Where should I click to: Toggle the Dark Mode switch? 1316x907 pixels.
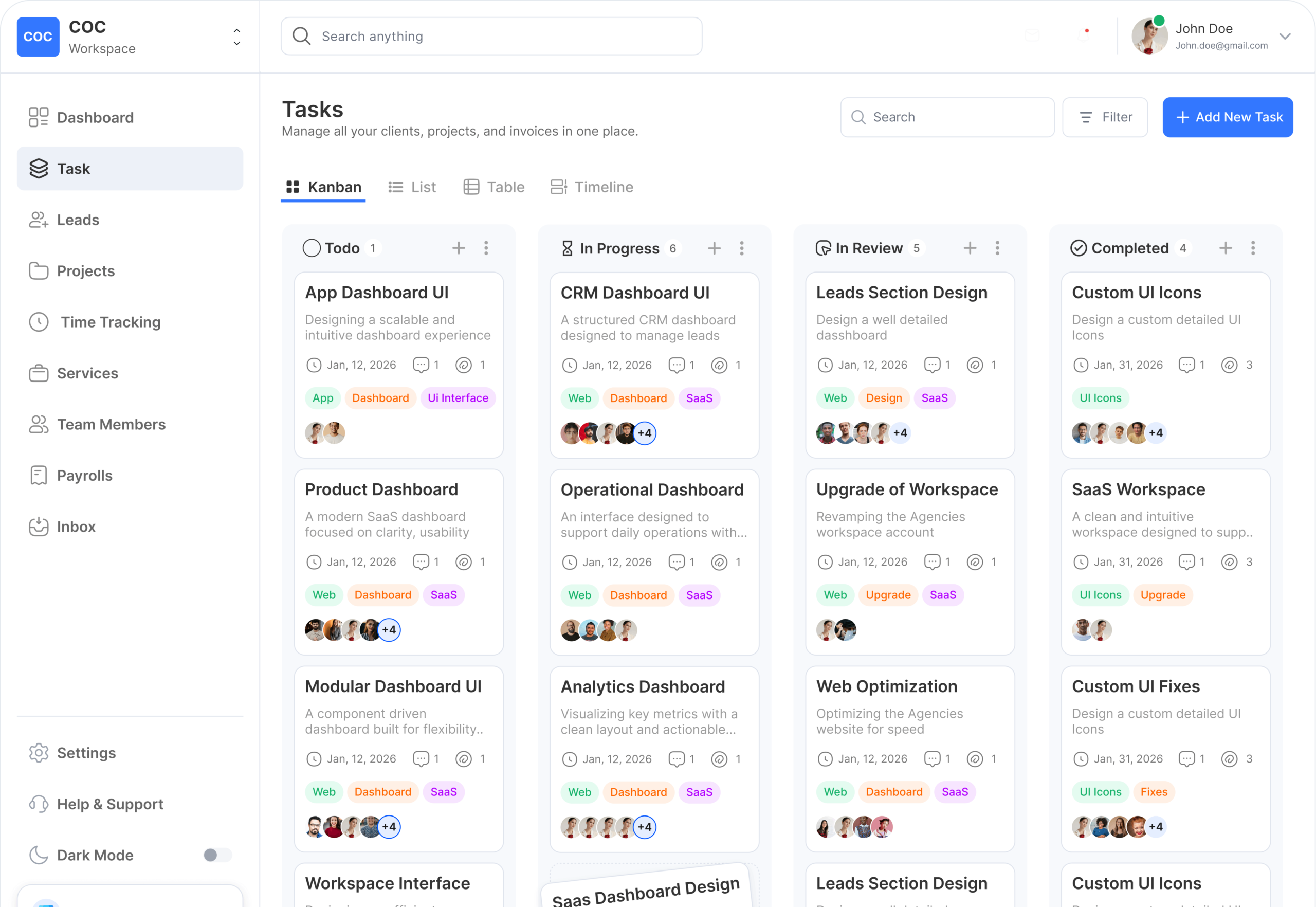pyautogui.click(x=217, y=855)
